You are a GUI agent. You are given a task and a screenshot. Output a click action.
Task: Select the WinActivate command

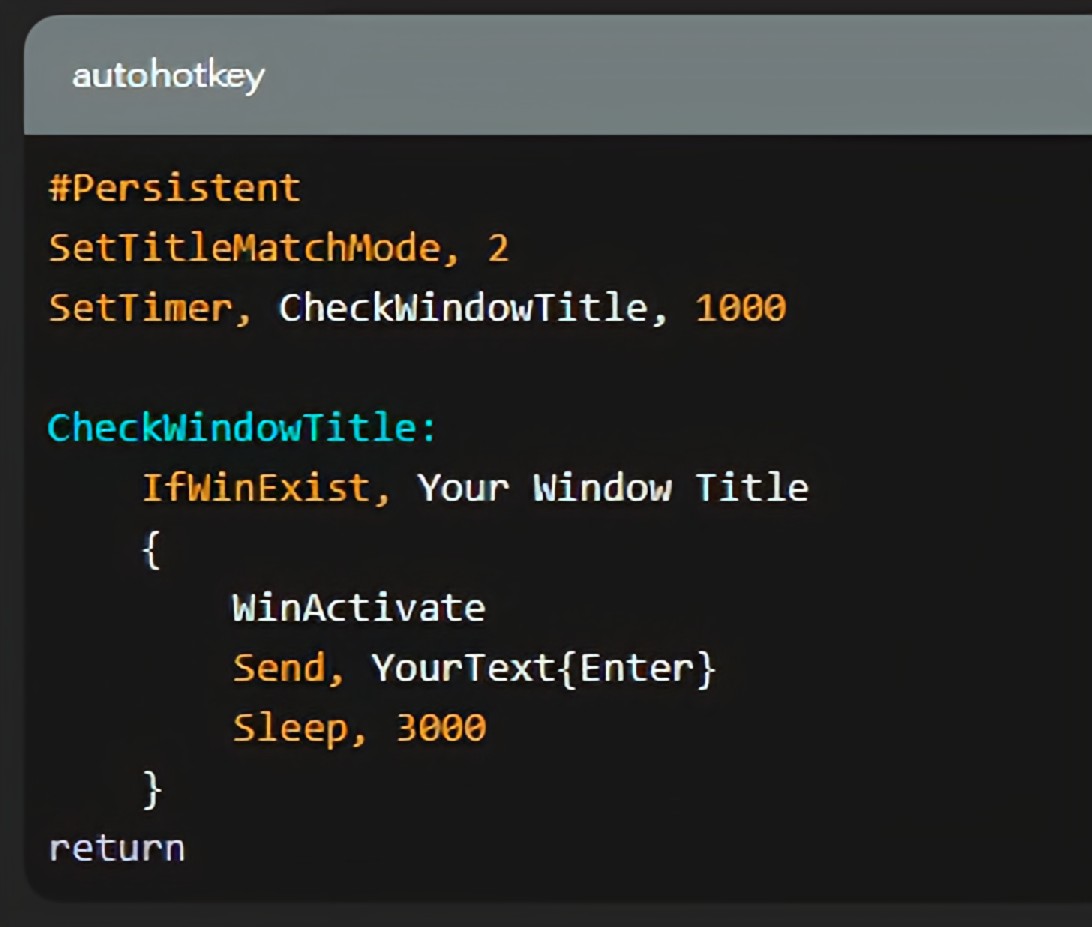click(357, 607)
